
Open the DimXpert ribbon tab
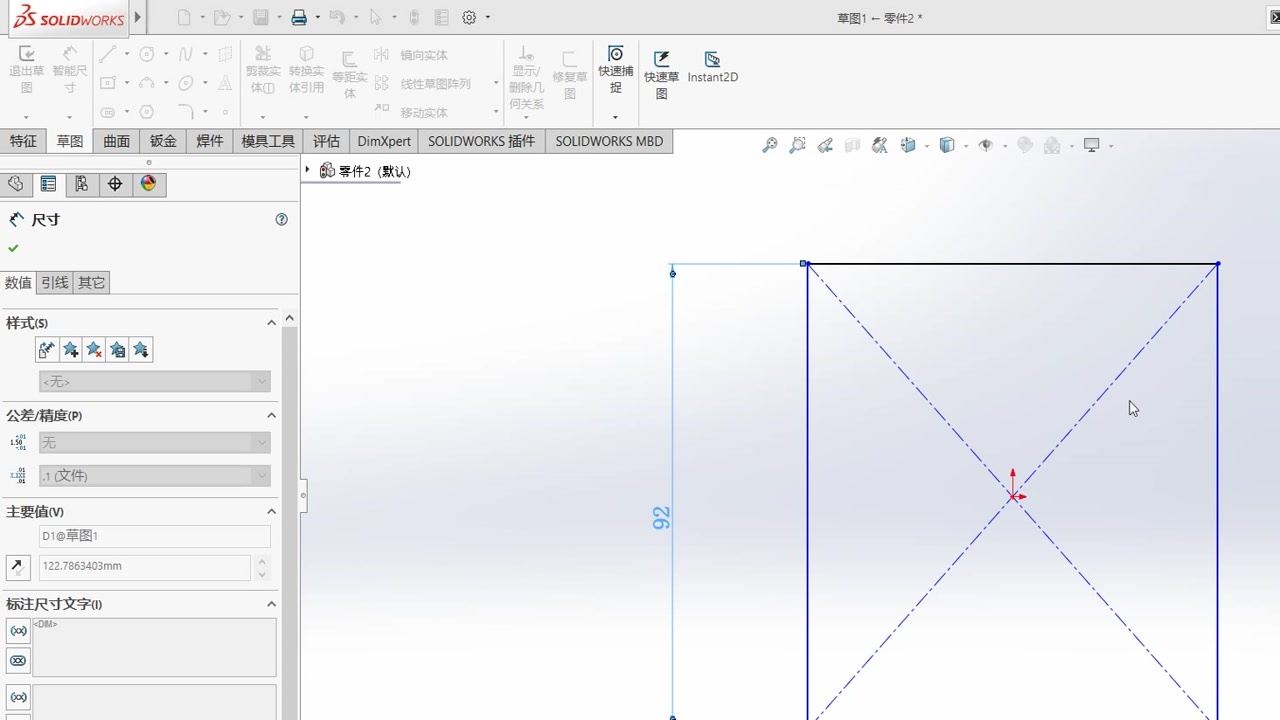384,141
